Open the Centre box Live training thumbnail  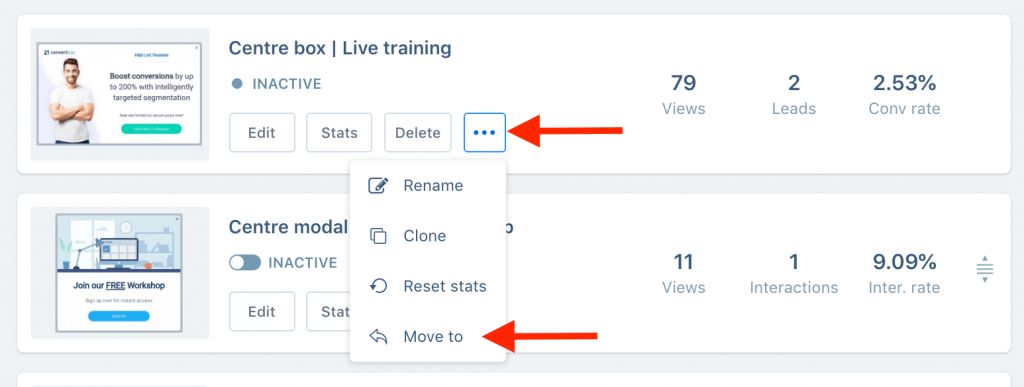click(x=120, y=94)
